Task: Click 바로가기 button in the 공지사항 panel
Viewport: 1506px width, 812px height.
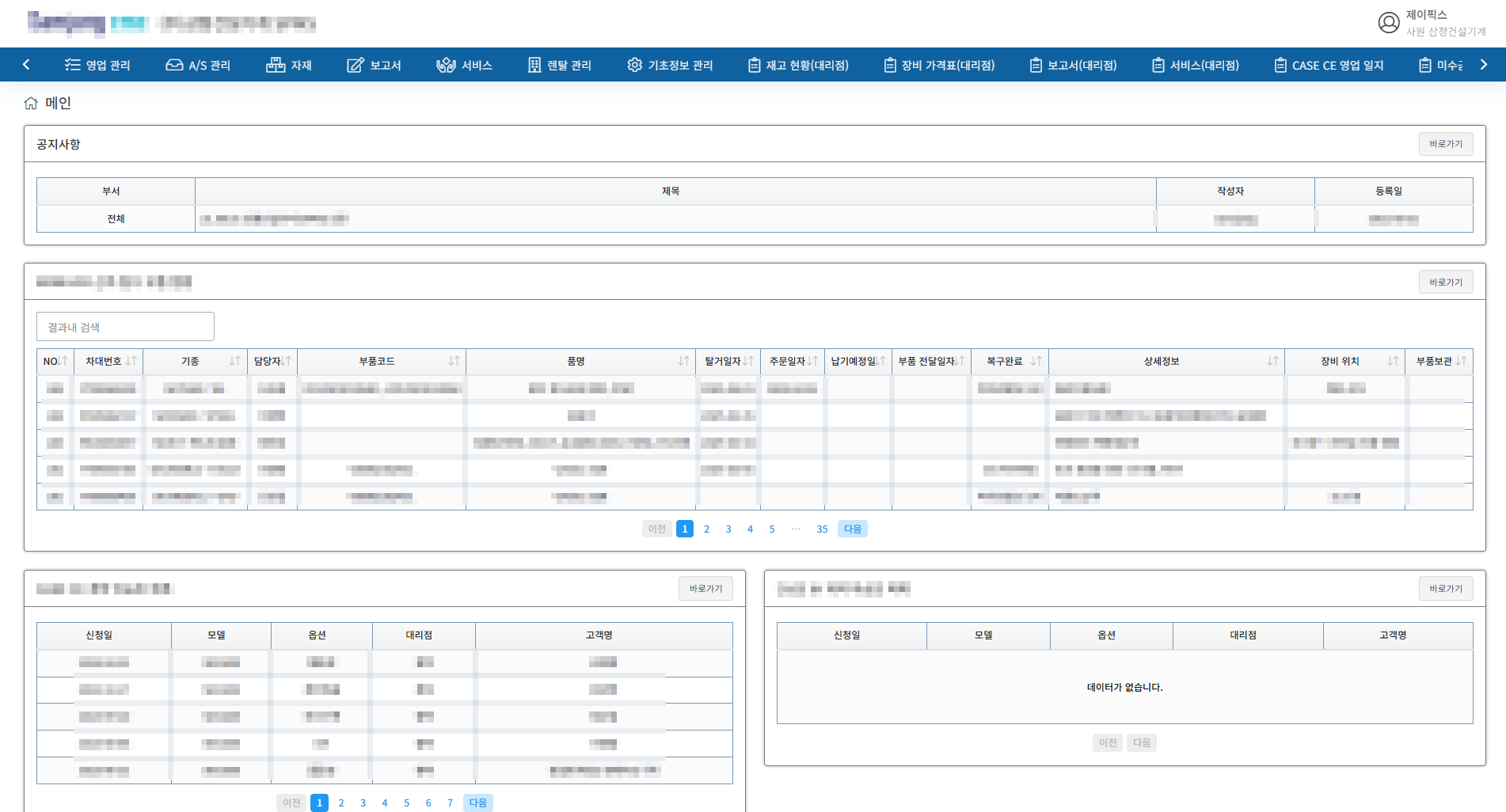Action: [x=1445, y=144]
